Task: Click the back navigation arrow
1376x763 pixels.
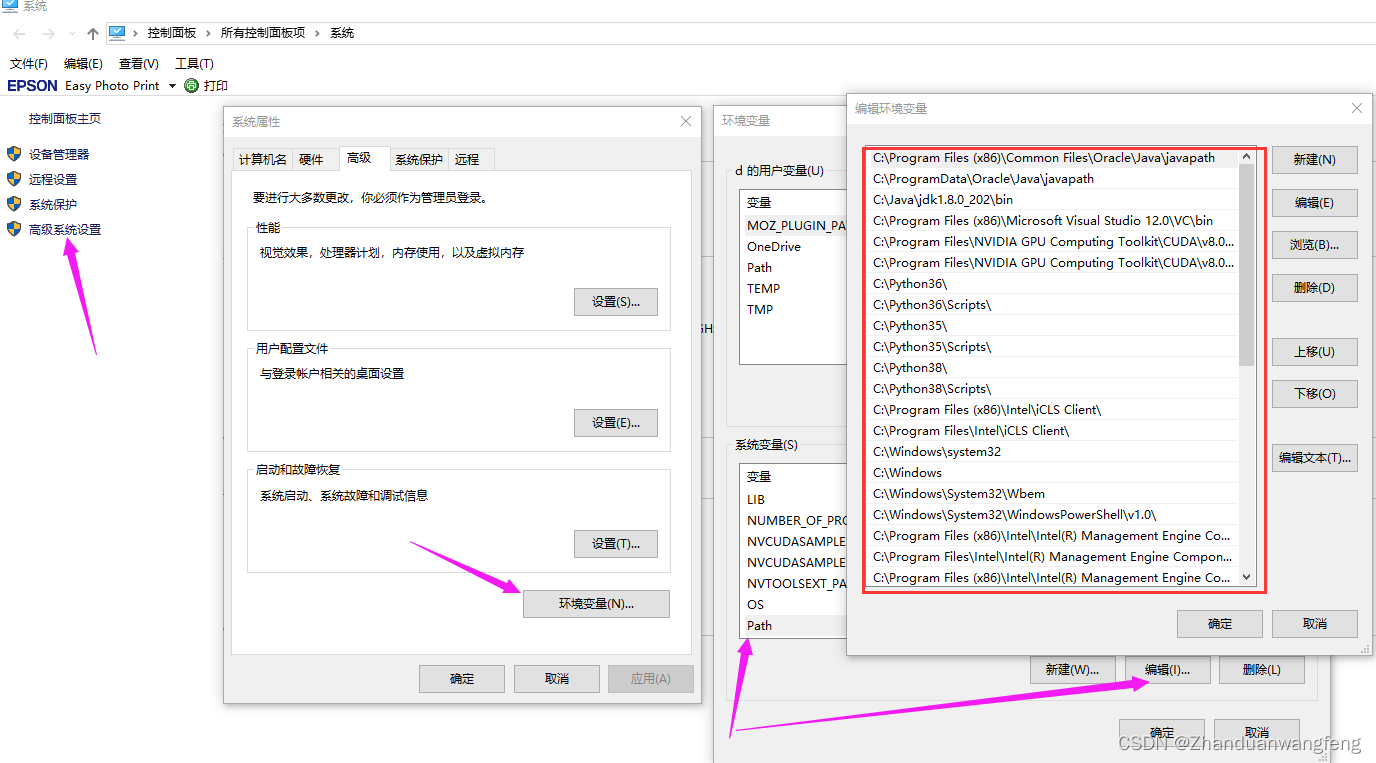Action: tap(19, 33)
